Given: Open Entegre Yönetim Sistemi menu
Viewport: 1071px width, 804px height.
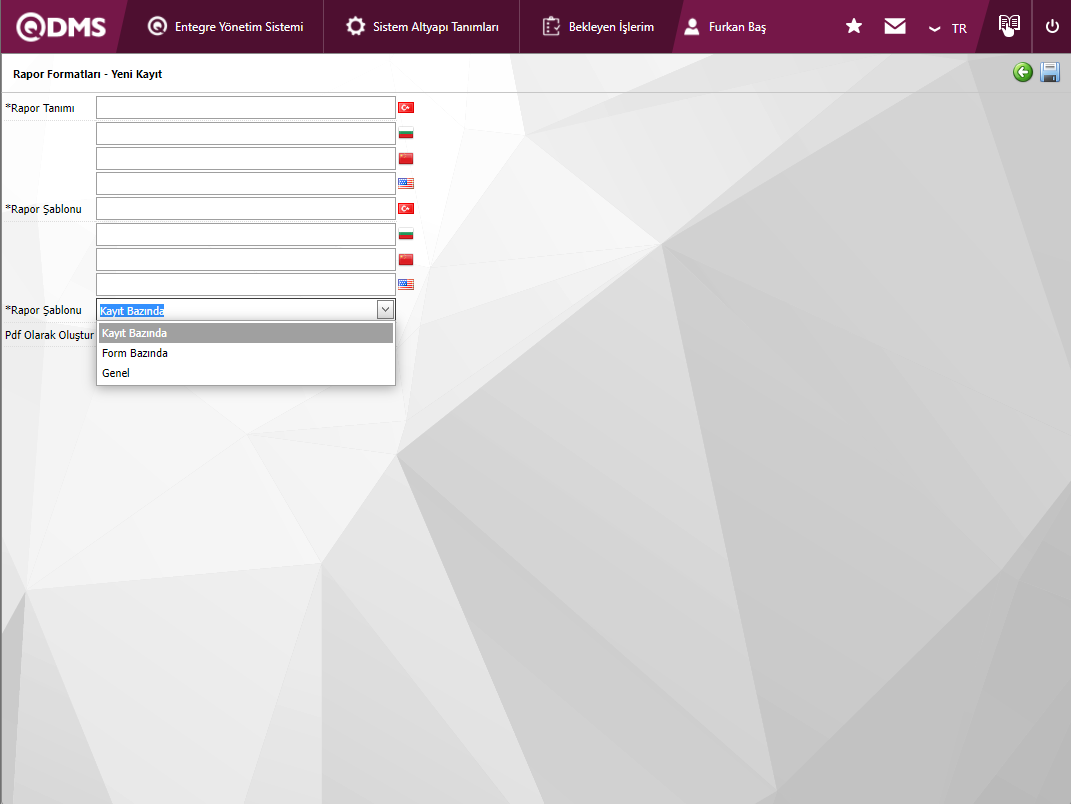Looking at the screenshot, I should [x=225, y=27].
